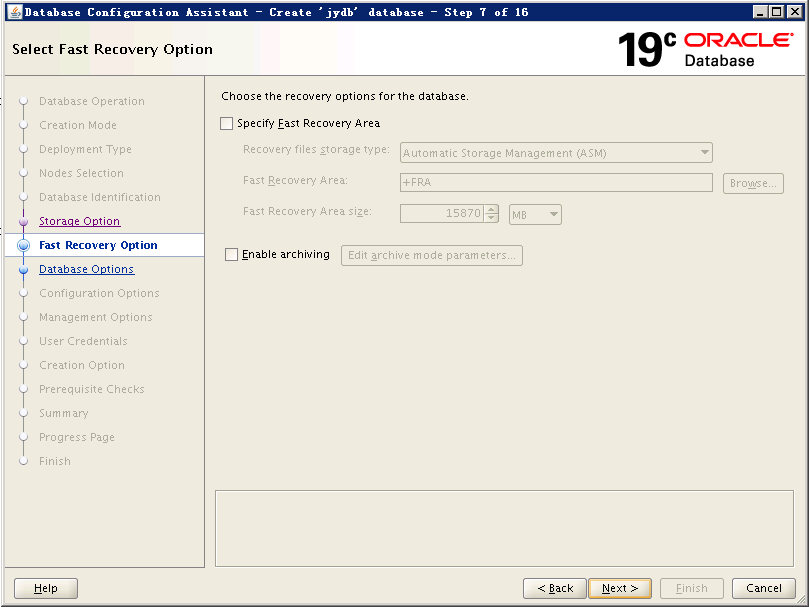Click Database Operation step in sidebar

coord(92,101)
